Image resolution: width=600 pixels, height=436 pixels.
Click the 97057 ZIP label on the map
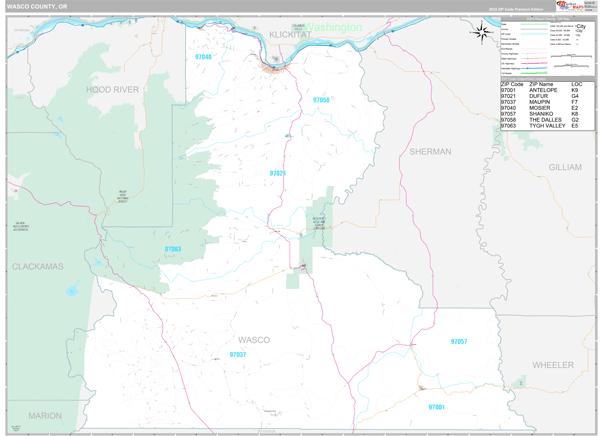point(458,341)
